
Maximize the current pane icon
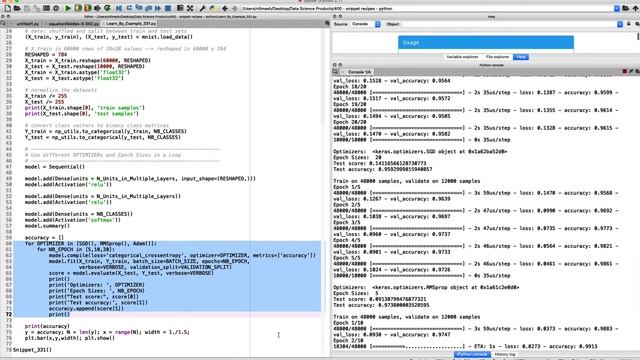(x=180, y=8)
